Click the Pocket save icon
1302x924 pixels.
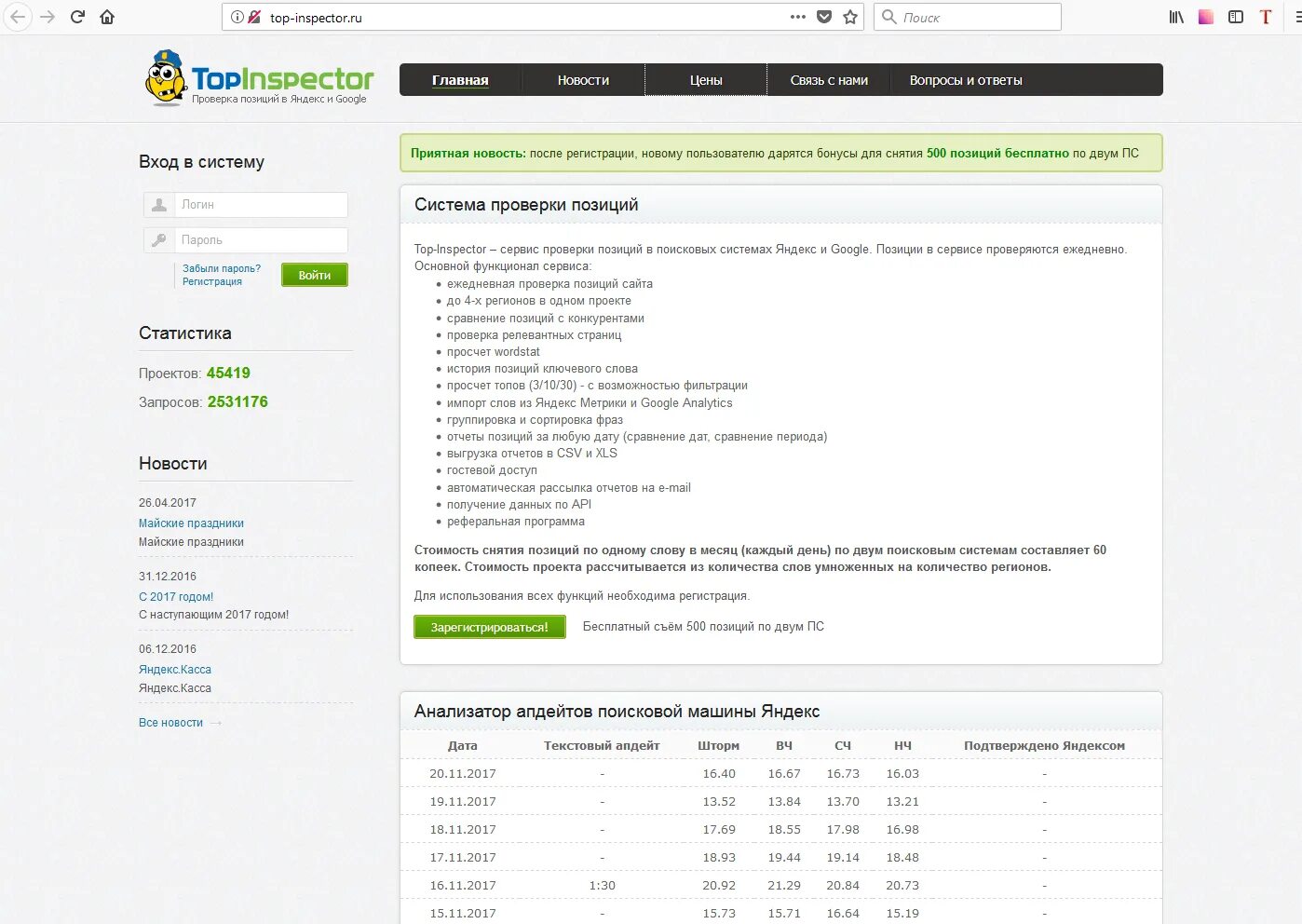pos(824,17)
